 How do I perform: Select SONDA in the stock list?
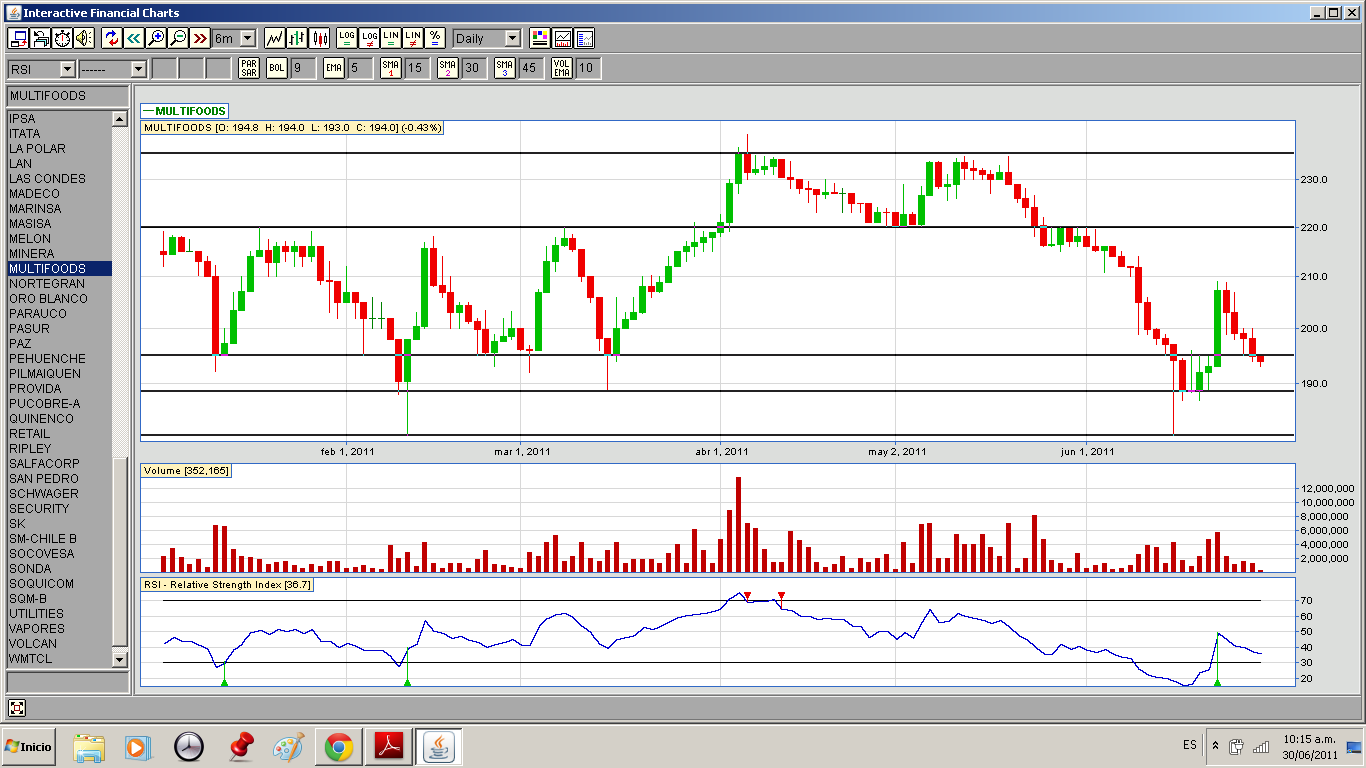pos(30,569)
